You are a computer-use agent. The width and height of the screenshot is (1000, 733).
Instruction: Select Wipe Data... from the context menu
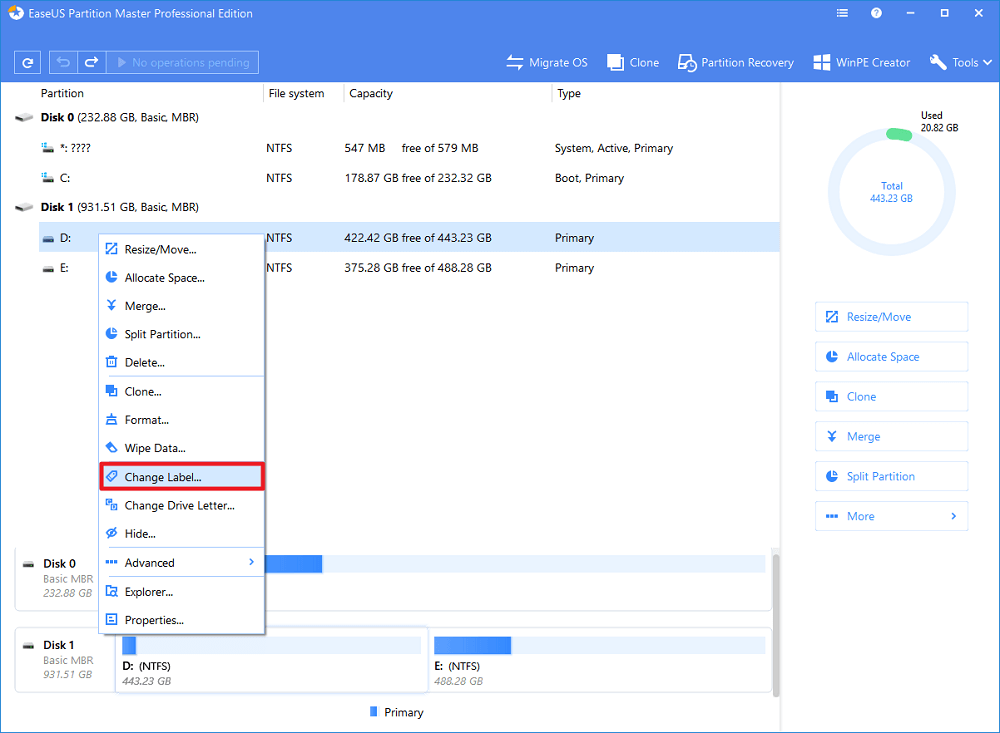[182, 448]
